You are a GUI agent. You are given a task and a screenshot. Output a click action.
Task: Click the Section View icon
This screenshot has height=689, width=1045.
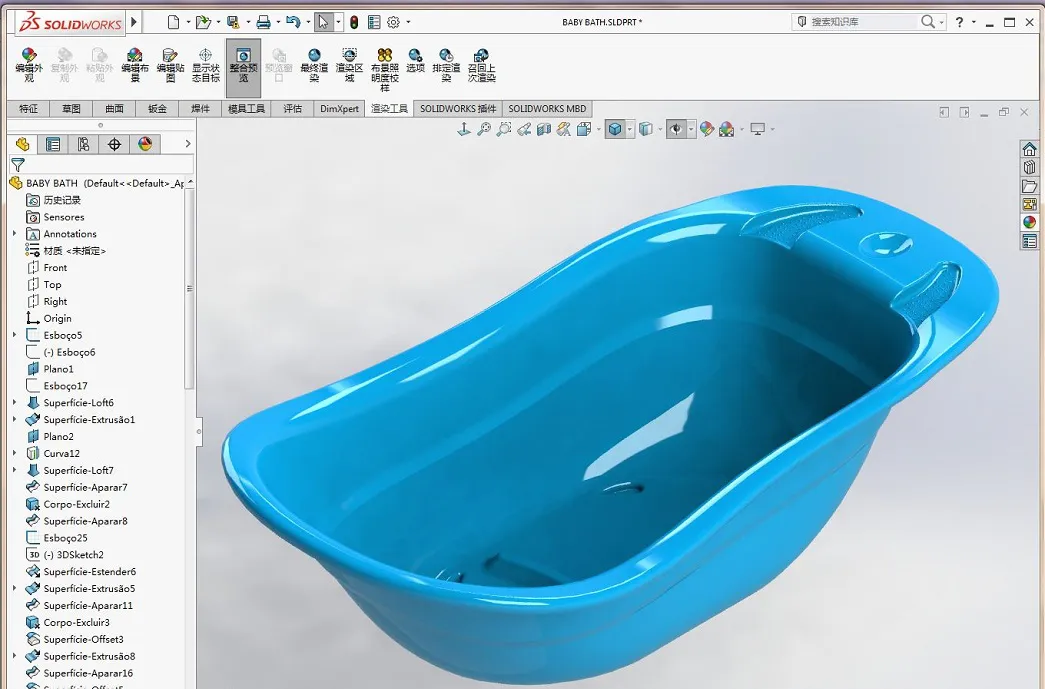[x=544, y=129]
